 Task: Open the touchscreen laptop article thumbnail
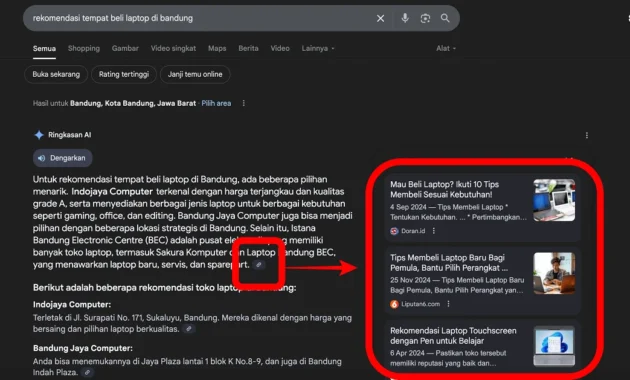554,346
